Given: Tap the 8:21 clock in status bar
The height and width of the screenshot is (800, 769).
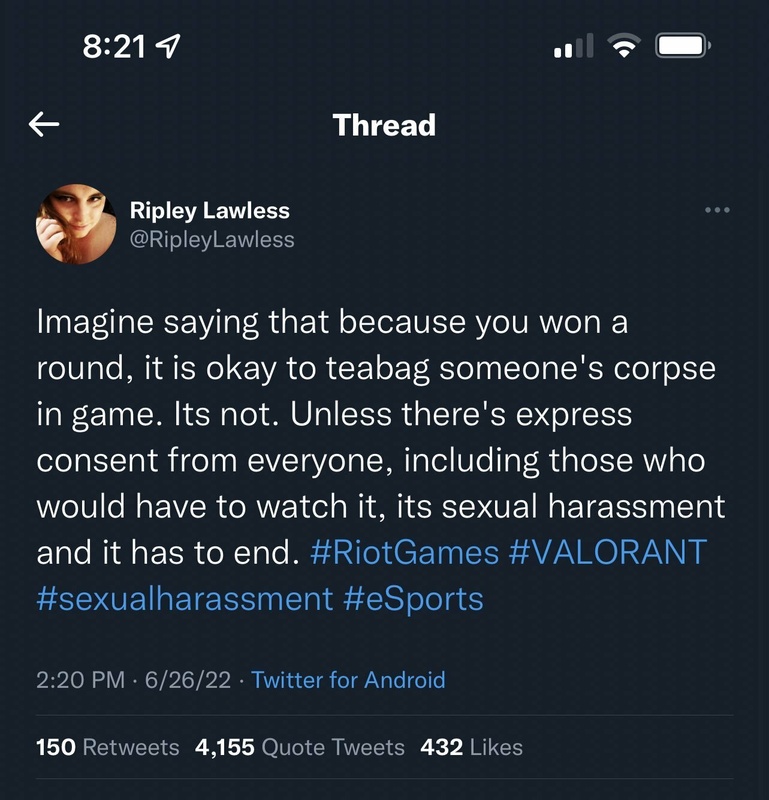Looking at the screenshot, I should (114, 47).
